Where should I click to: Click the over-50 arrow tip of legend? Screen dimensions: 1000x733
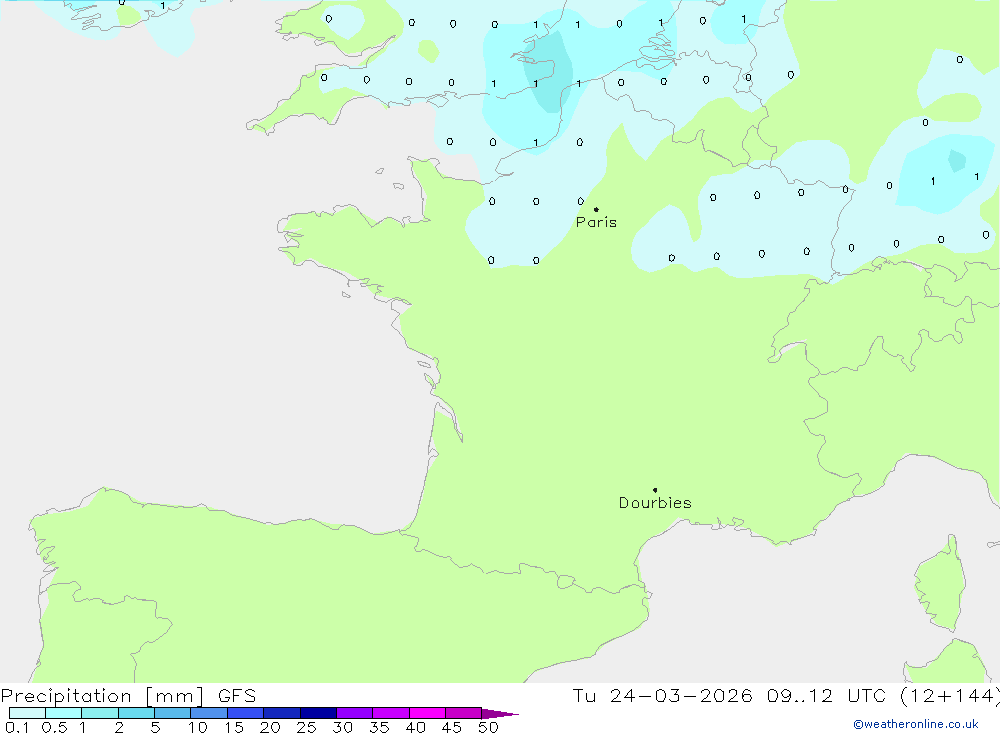500,713
